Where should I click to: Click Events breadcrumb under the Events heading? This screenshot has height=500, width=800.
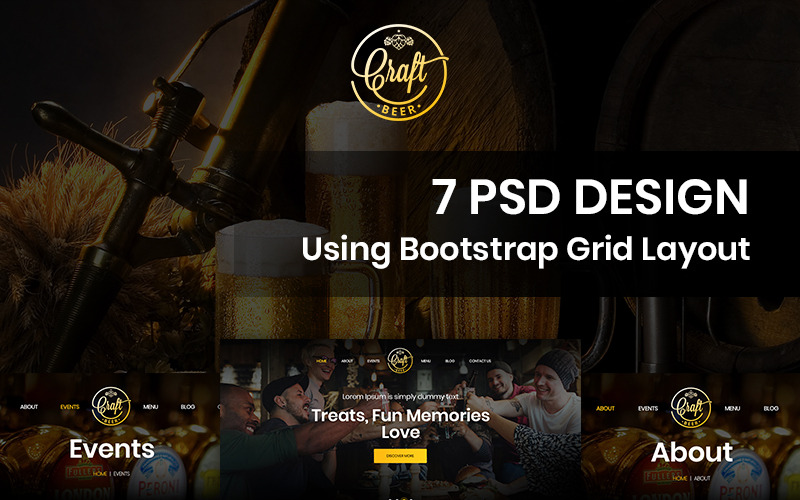[x=121, y=473]
